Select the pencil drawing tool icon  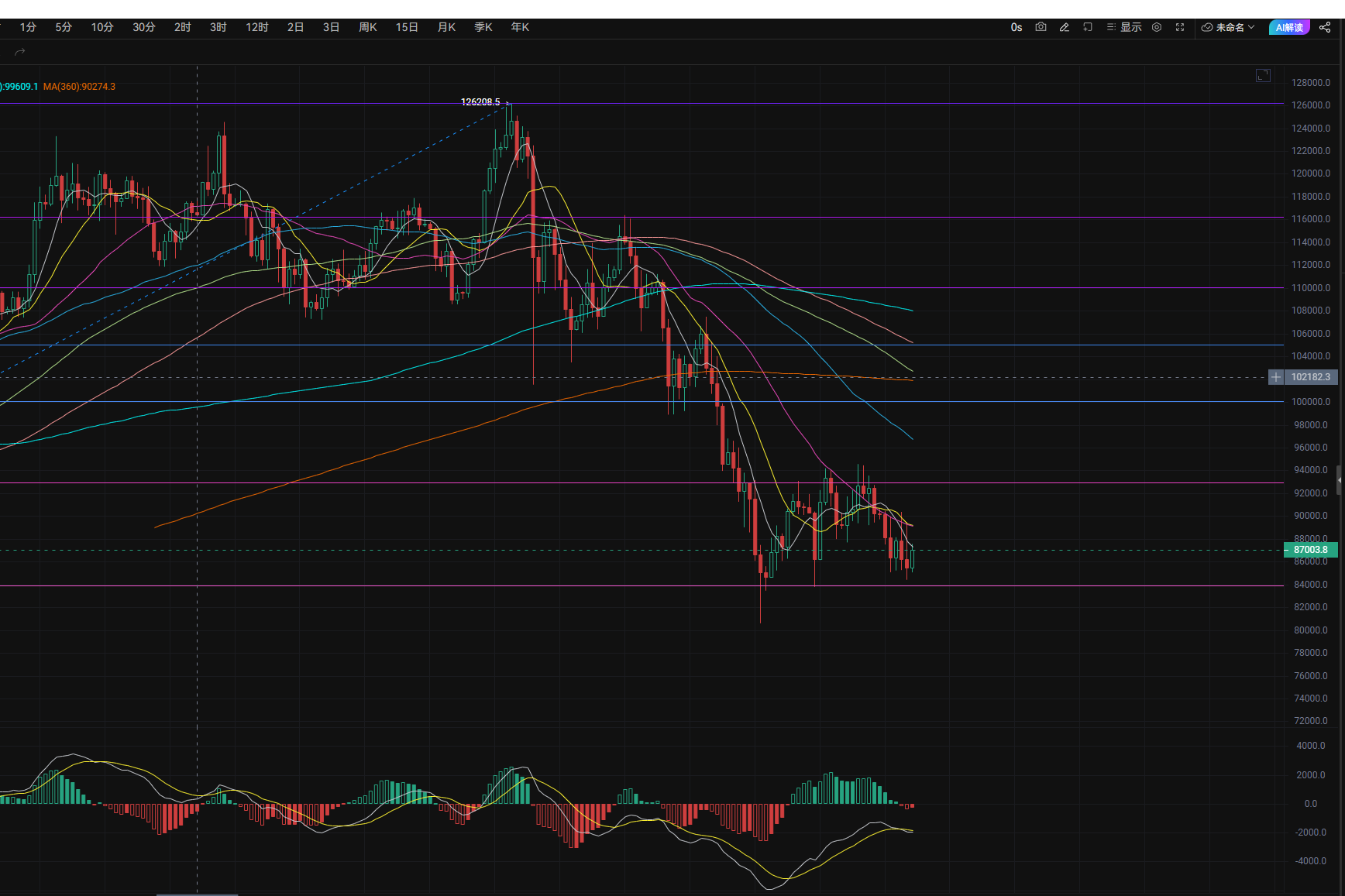[1065, 27]
